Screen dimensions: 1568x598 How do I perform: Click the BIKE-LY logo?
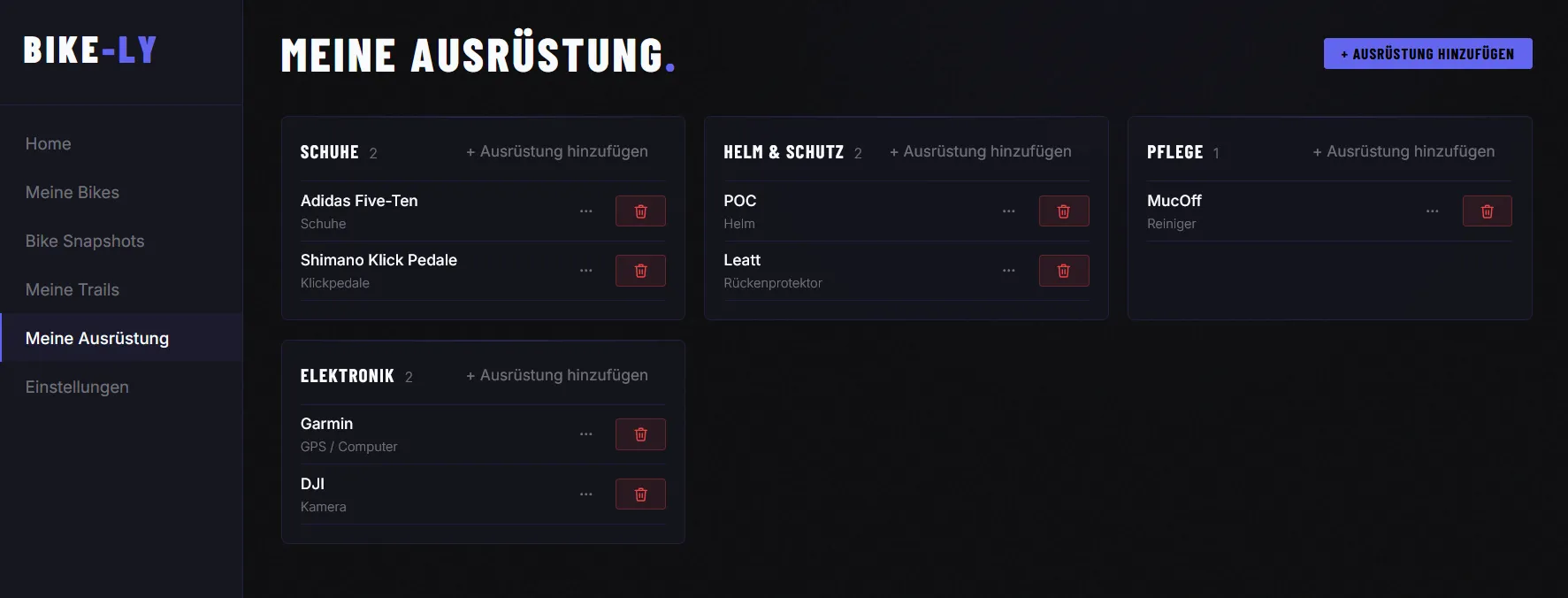[x=90, y=50]
